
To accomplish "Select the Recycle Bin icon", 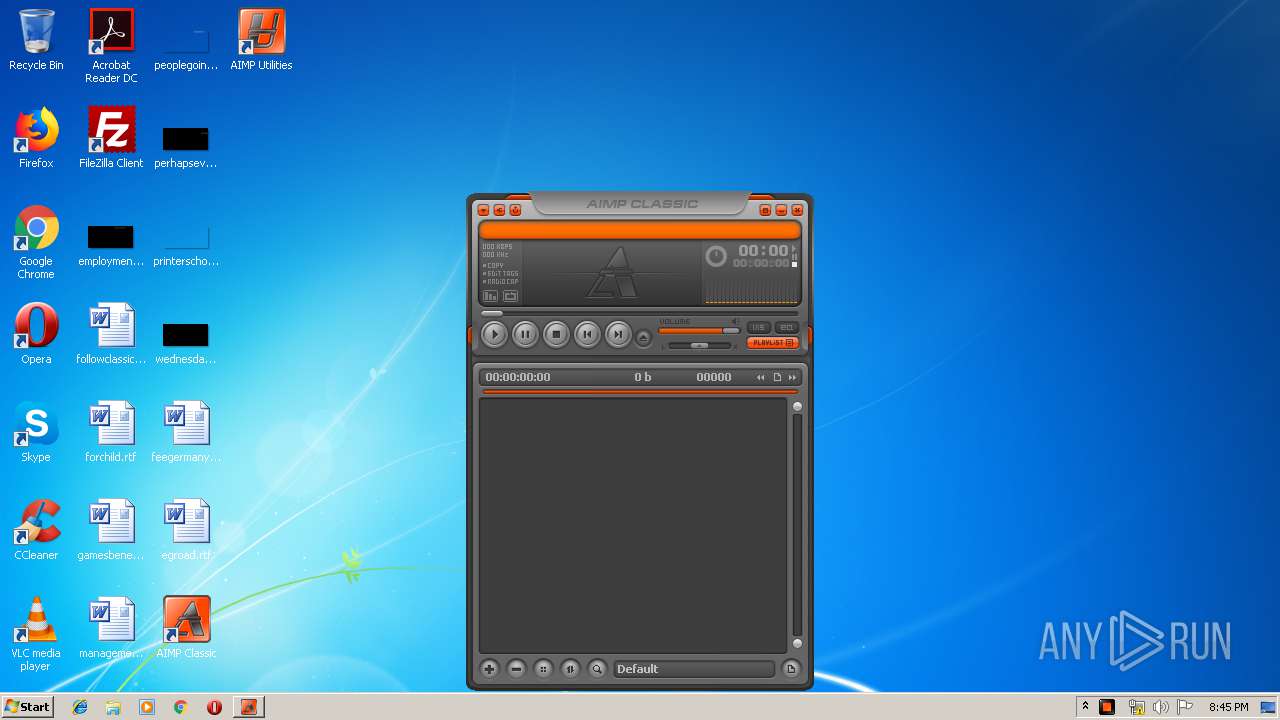I will click(x=36, y=41).
